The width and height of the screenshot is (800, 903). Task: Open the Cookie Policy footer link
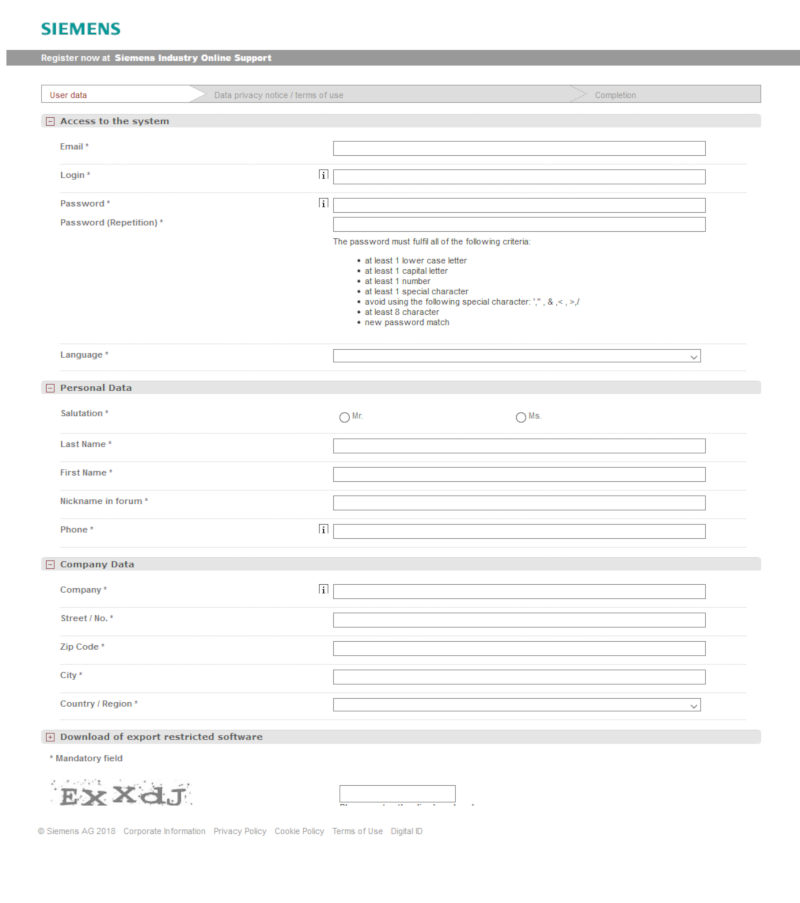coord(299,831)
